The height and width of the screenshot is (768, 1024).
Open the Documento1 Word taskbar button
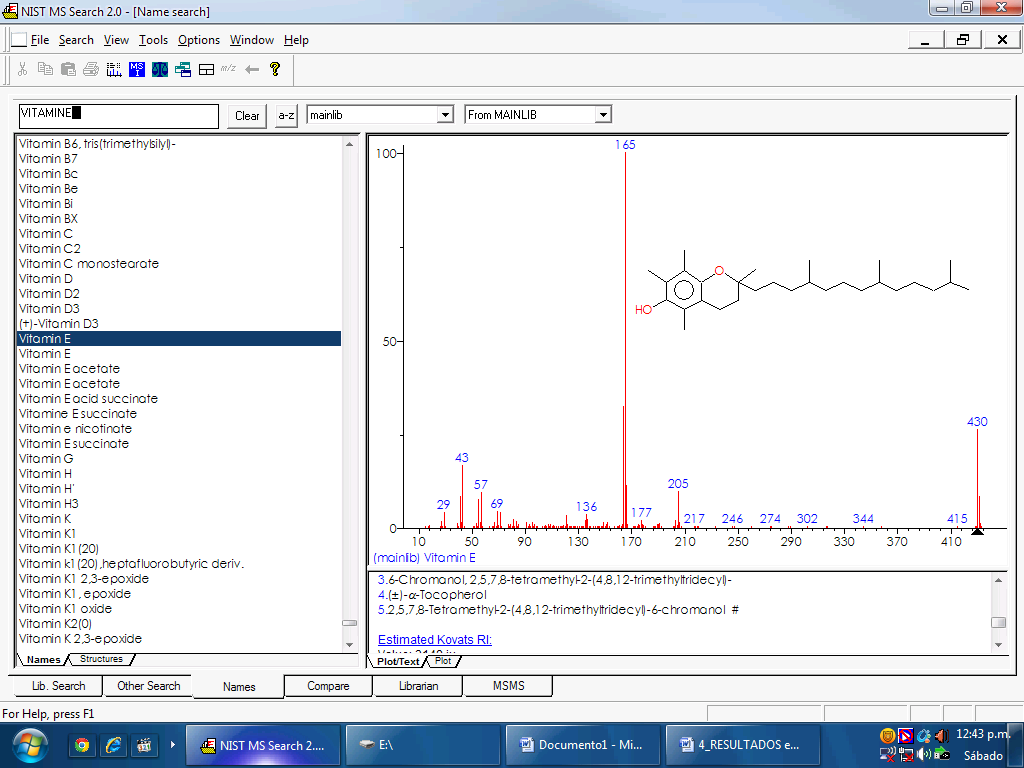click(x=583, y=744)
